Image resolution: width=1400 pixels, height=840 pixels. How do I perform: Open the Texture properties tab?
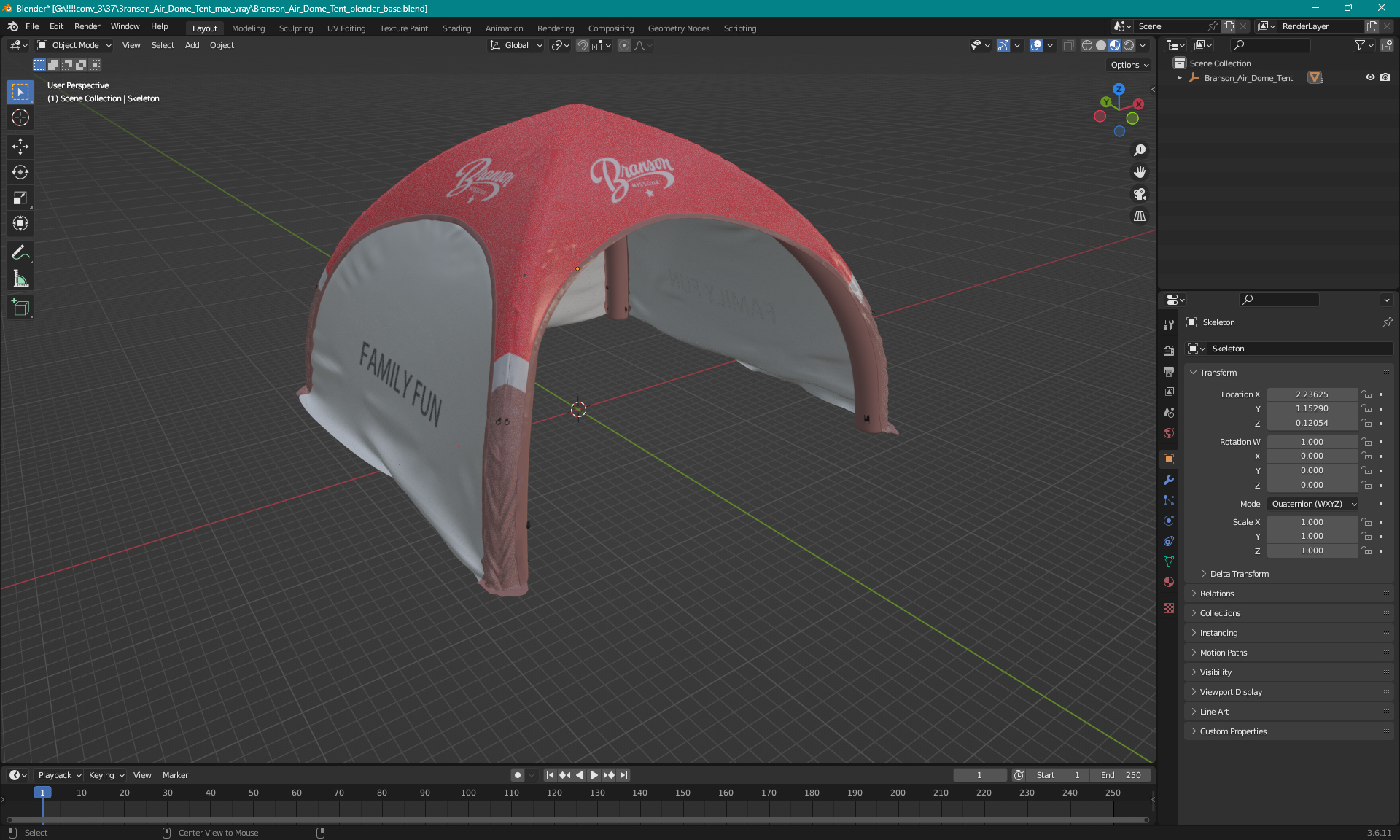point(1169,608)
